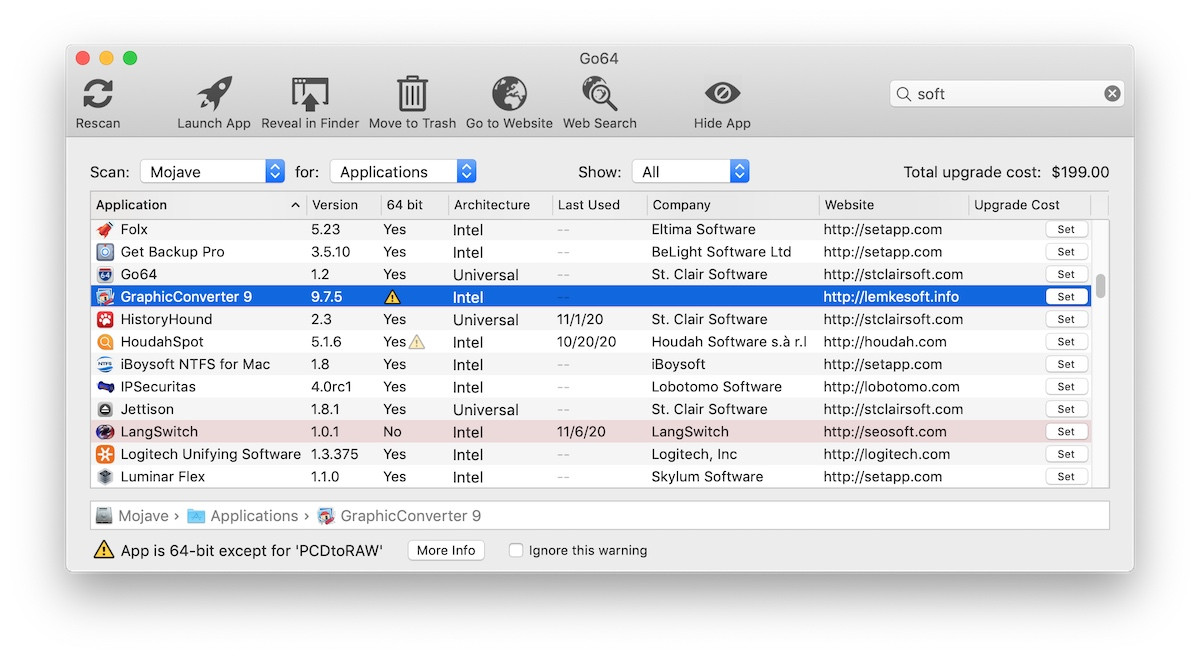Click the http://lemkesoft.info website cell
This screenshot has height=659, width=1200.
(x=891, y=297)
